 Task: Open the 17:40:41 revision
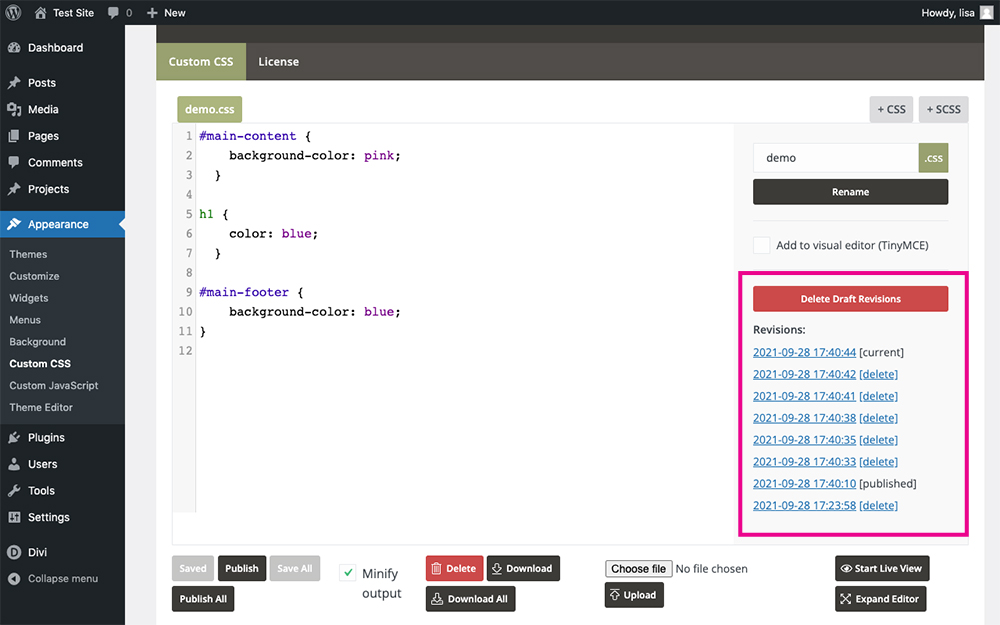click(804, 396)
